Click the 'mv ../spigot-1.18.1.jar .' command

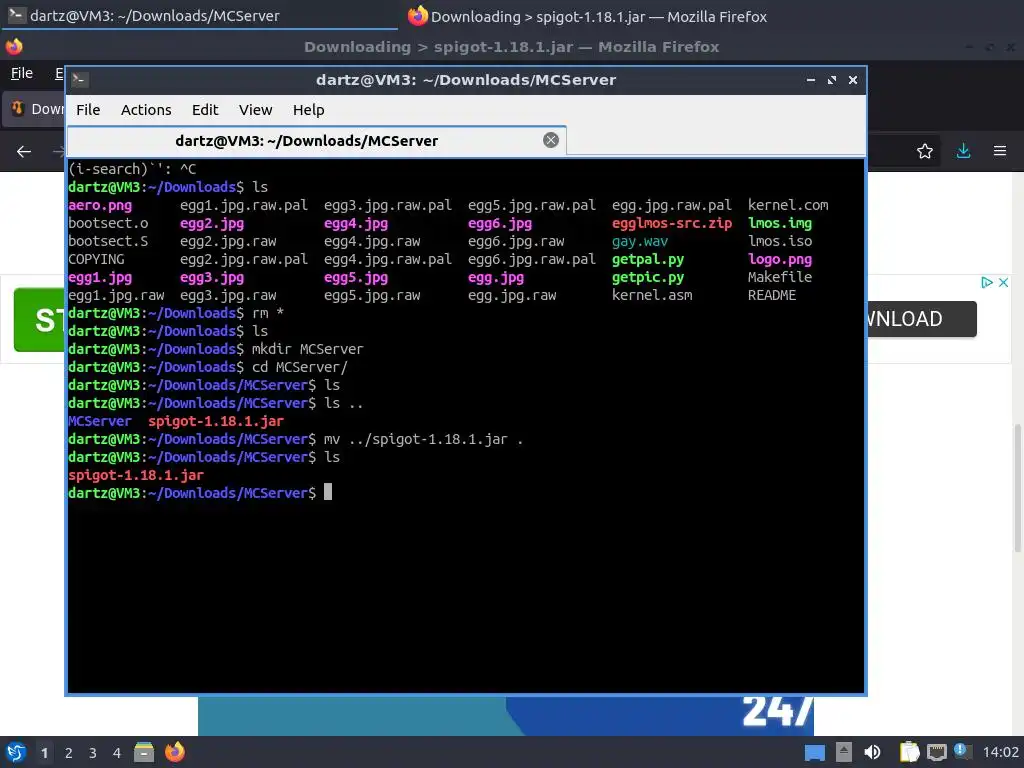pyautogui.click(x=423, y=439)
